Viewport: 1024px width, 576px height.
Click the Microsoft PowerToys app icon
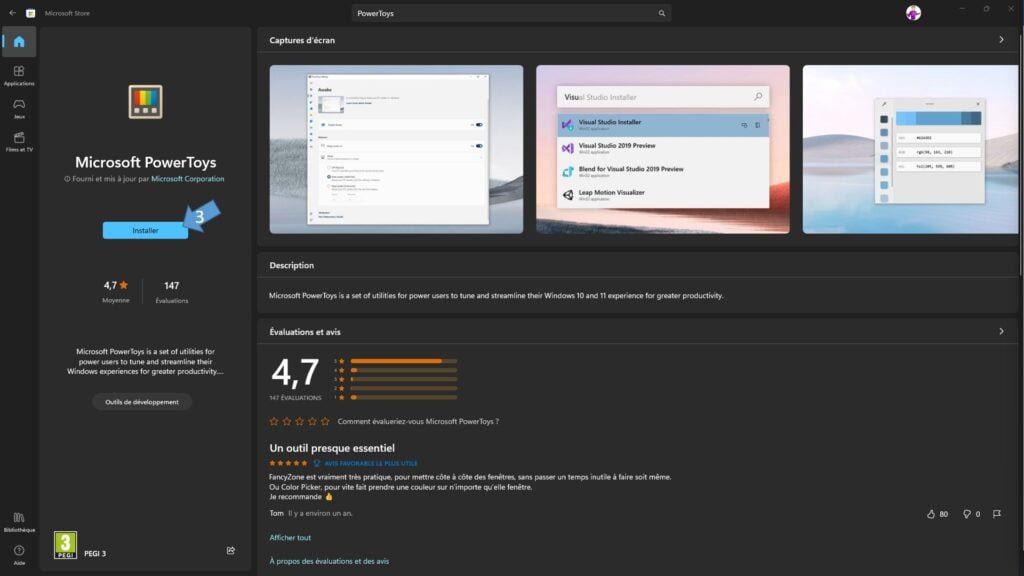click(x=145, y=102)
